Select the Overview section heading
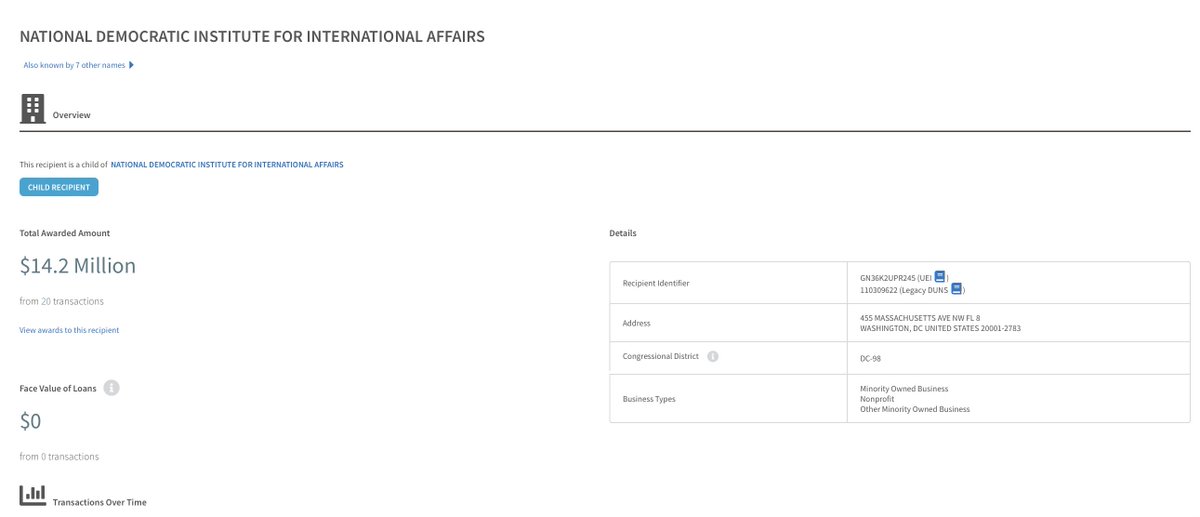The image size is (1200, 517). pos(72,115)
